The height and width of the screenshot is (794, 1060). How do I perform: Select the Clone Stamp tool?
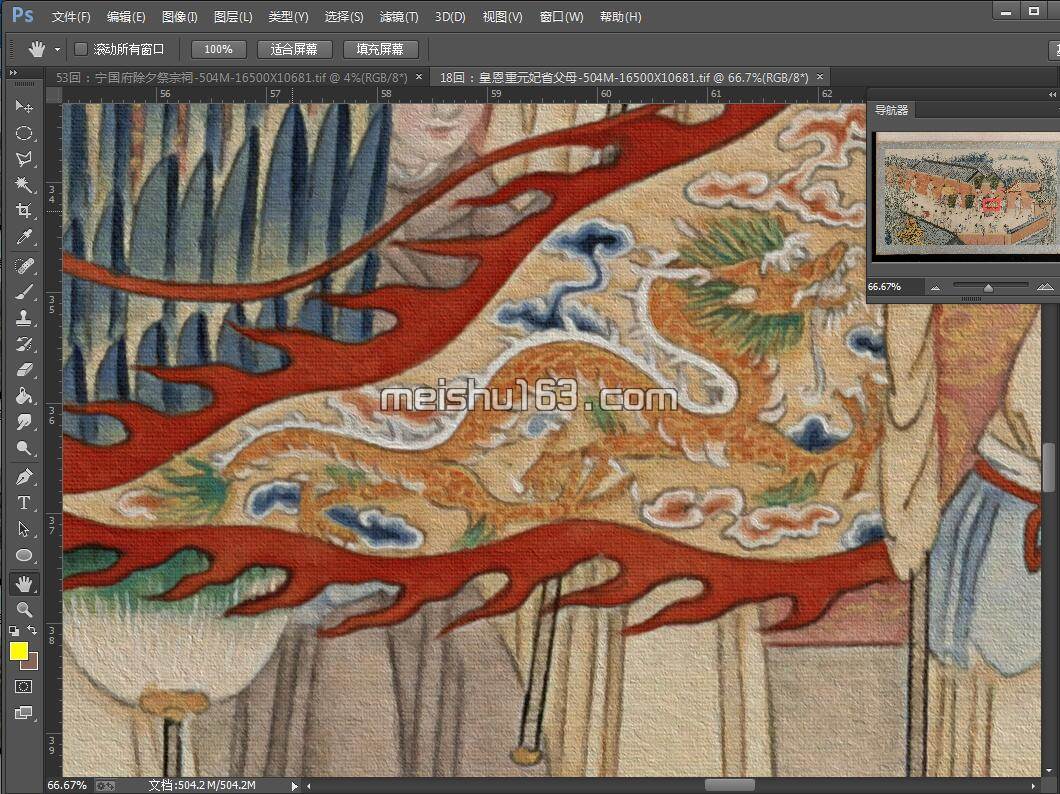point(24,318)
